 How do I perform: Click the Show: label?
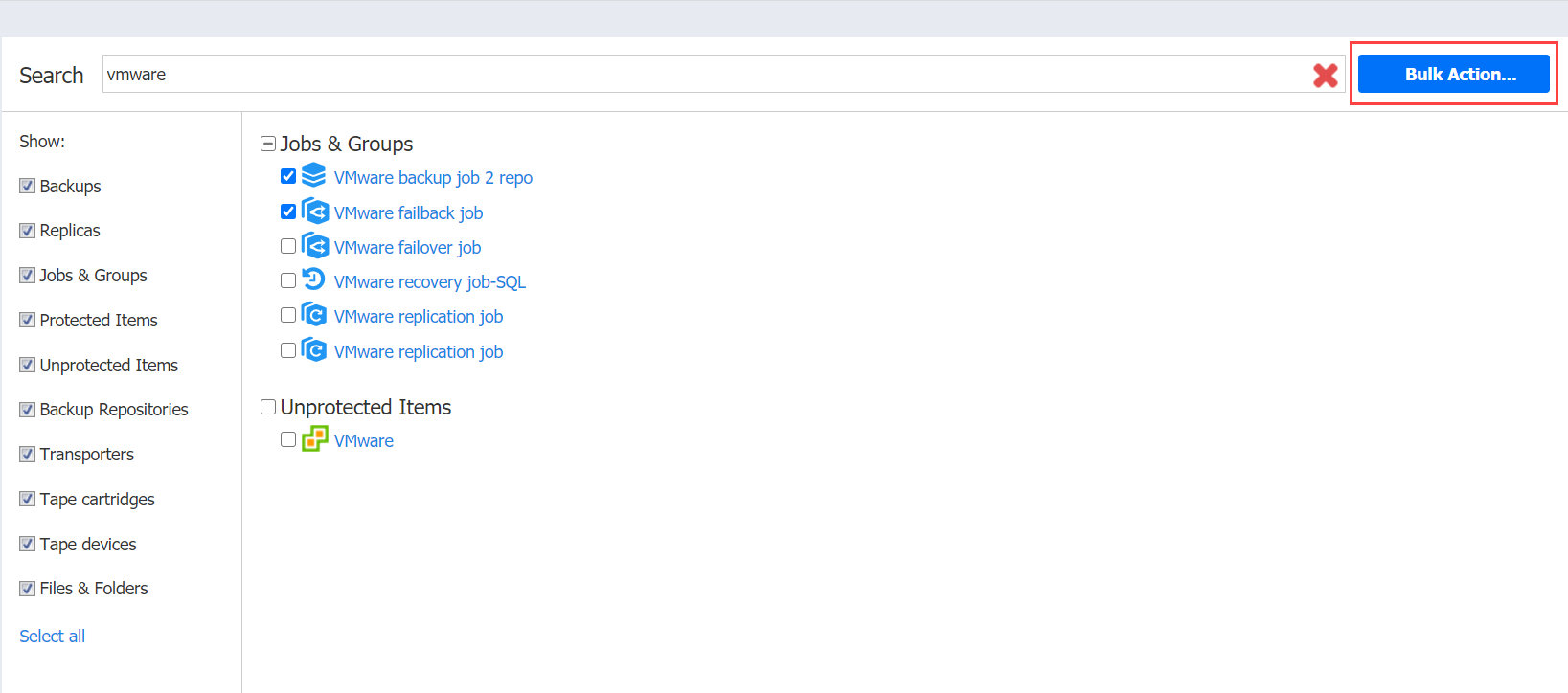[x=42, y=142]
